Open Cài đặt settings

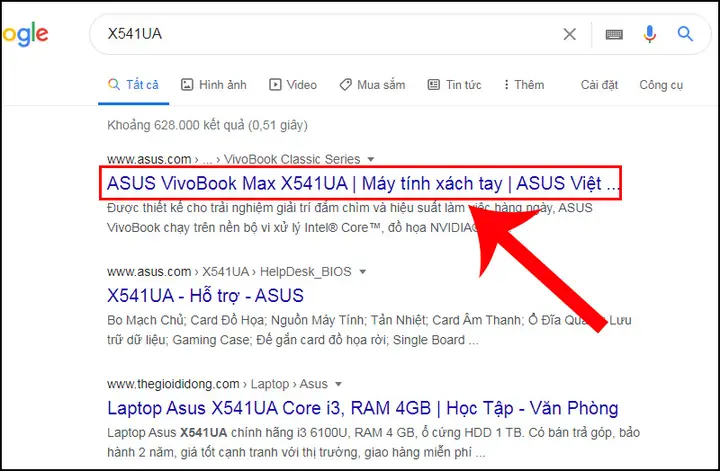tap(599, 85)
